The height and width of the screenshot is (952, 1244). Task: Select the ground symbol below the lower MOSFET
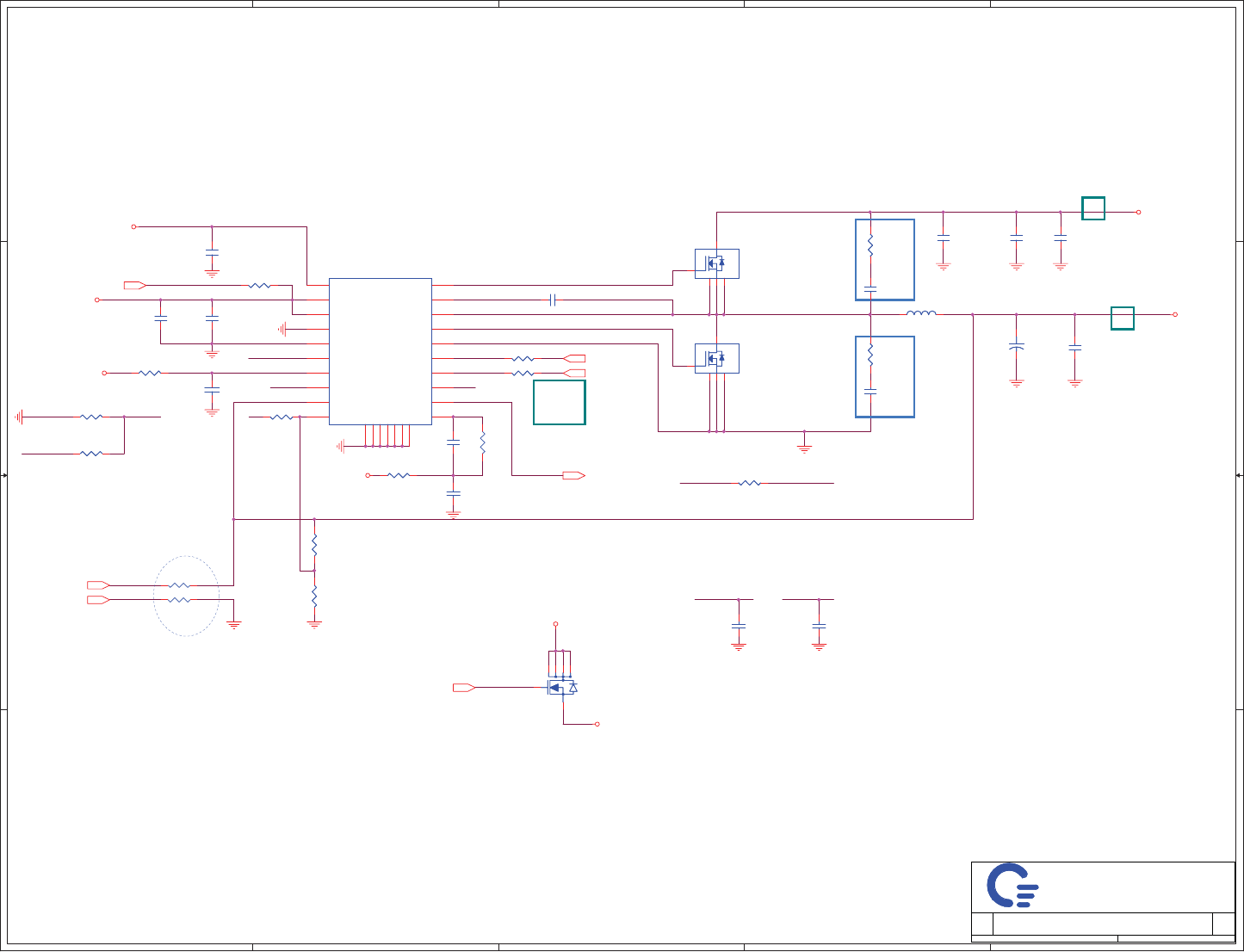tap(804, 448)
